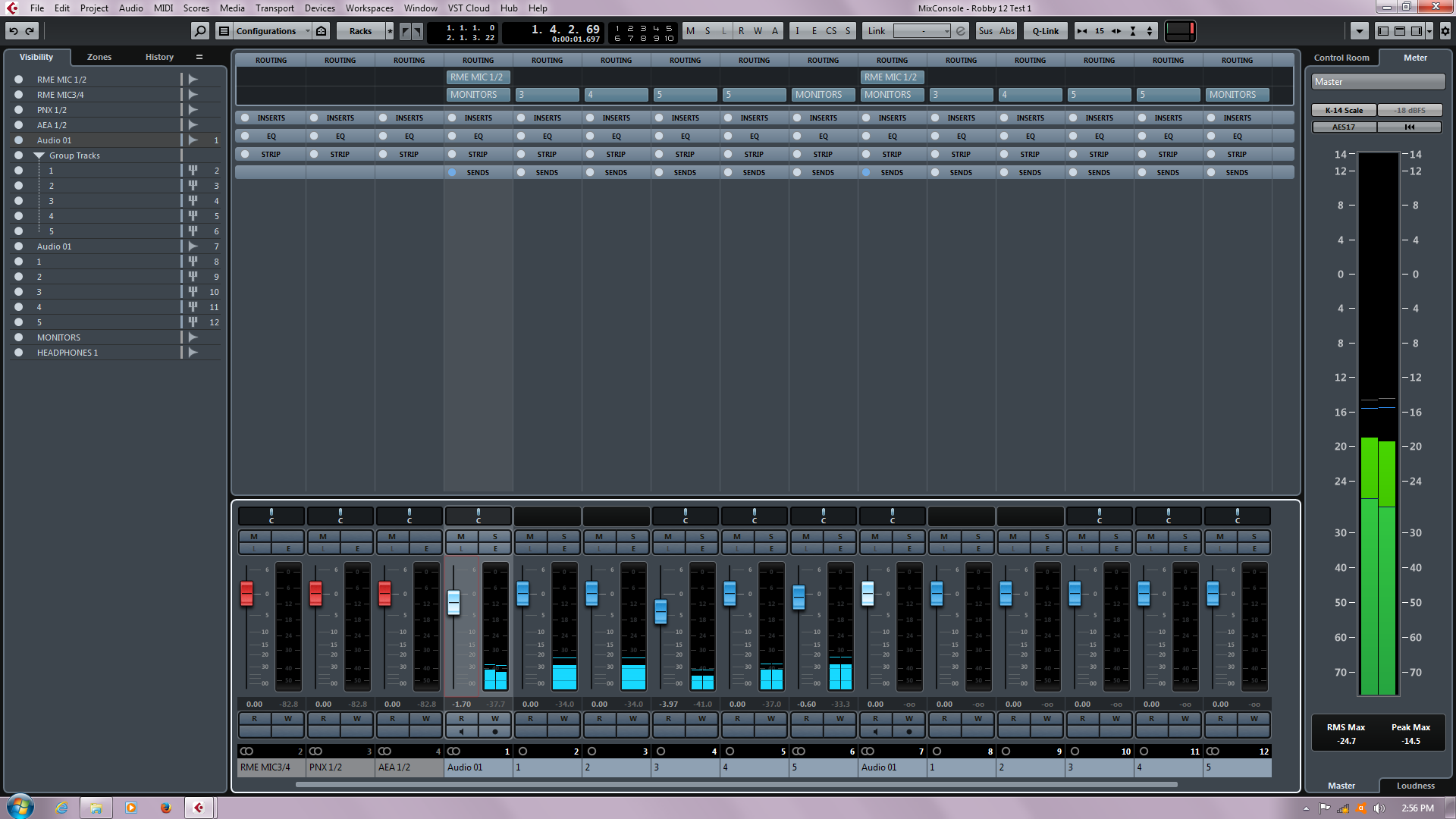Click the Racks settings asterisk icon

[390, 31]
